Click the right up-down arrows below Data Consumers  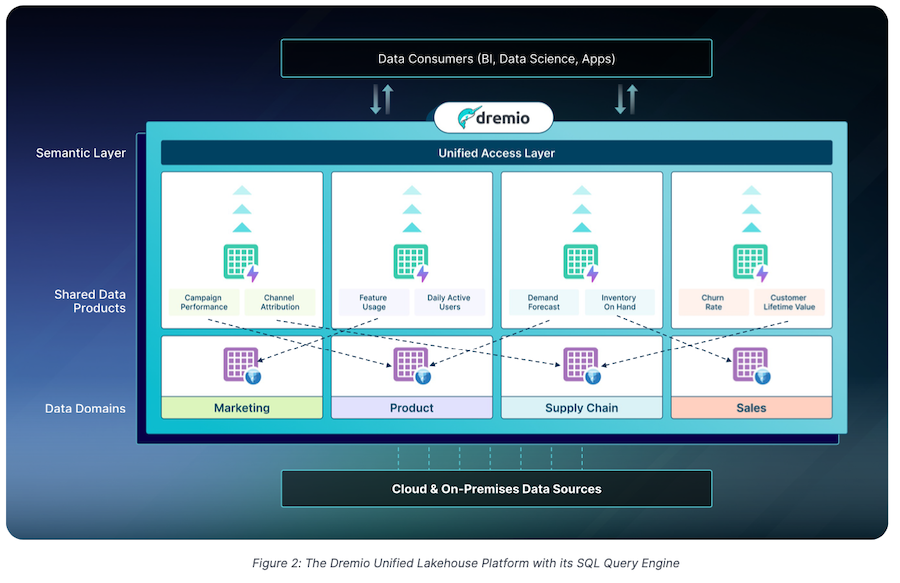click(x=626, y=99)
